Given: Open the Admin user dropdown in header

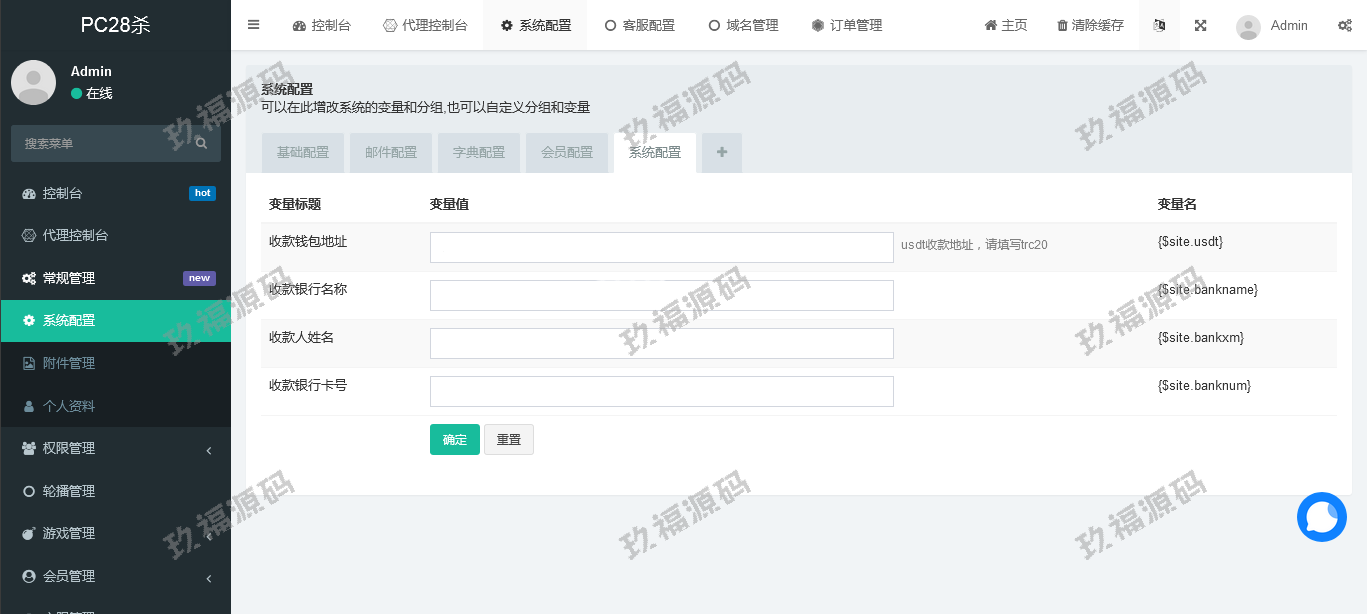Looking at the screenshot, I should 1272,25.
